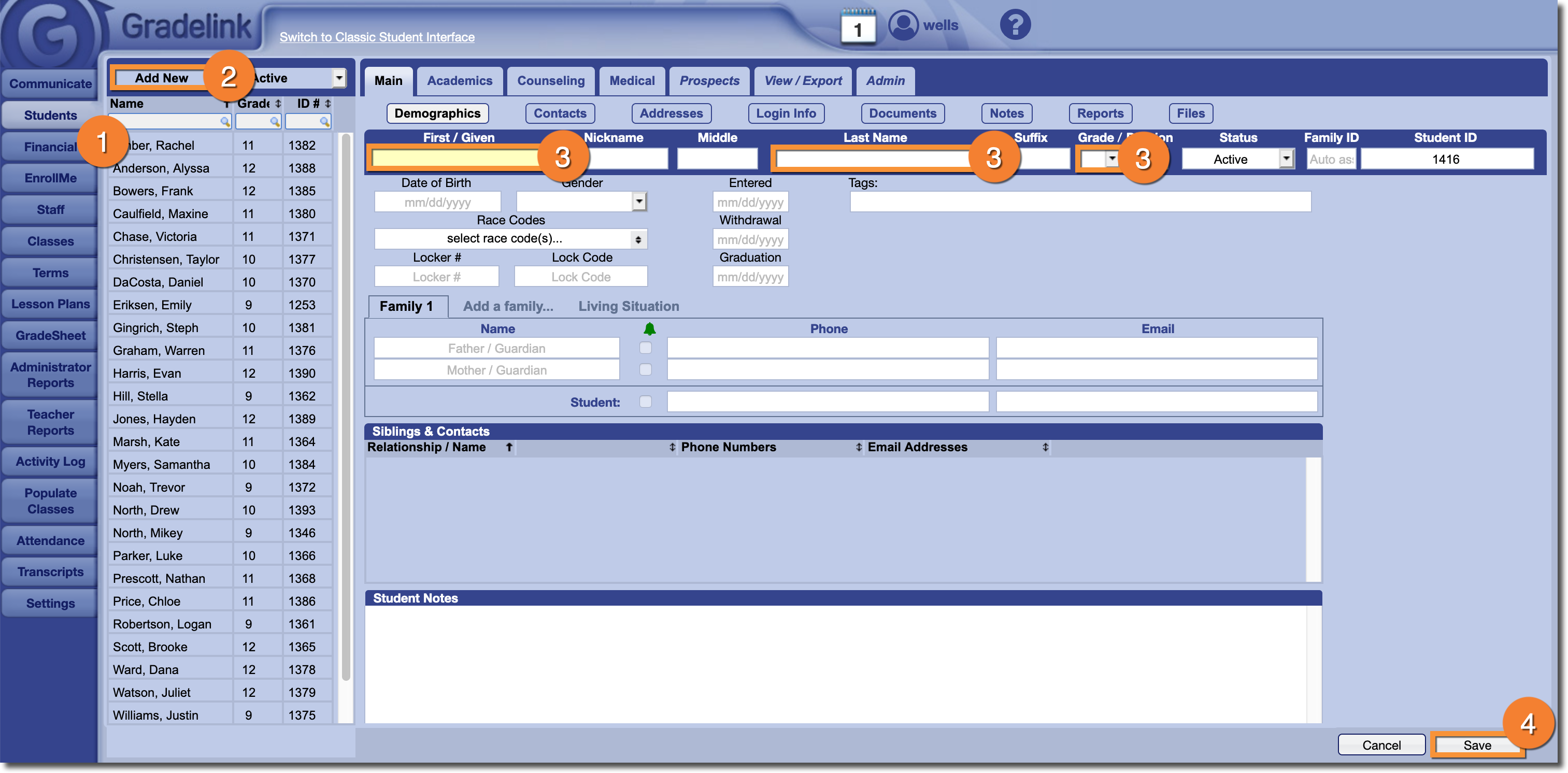The width and height of the screenshot is (1568, 773).
Task: Open the Medical tab
Action: (x=632, y=81)
